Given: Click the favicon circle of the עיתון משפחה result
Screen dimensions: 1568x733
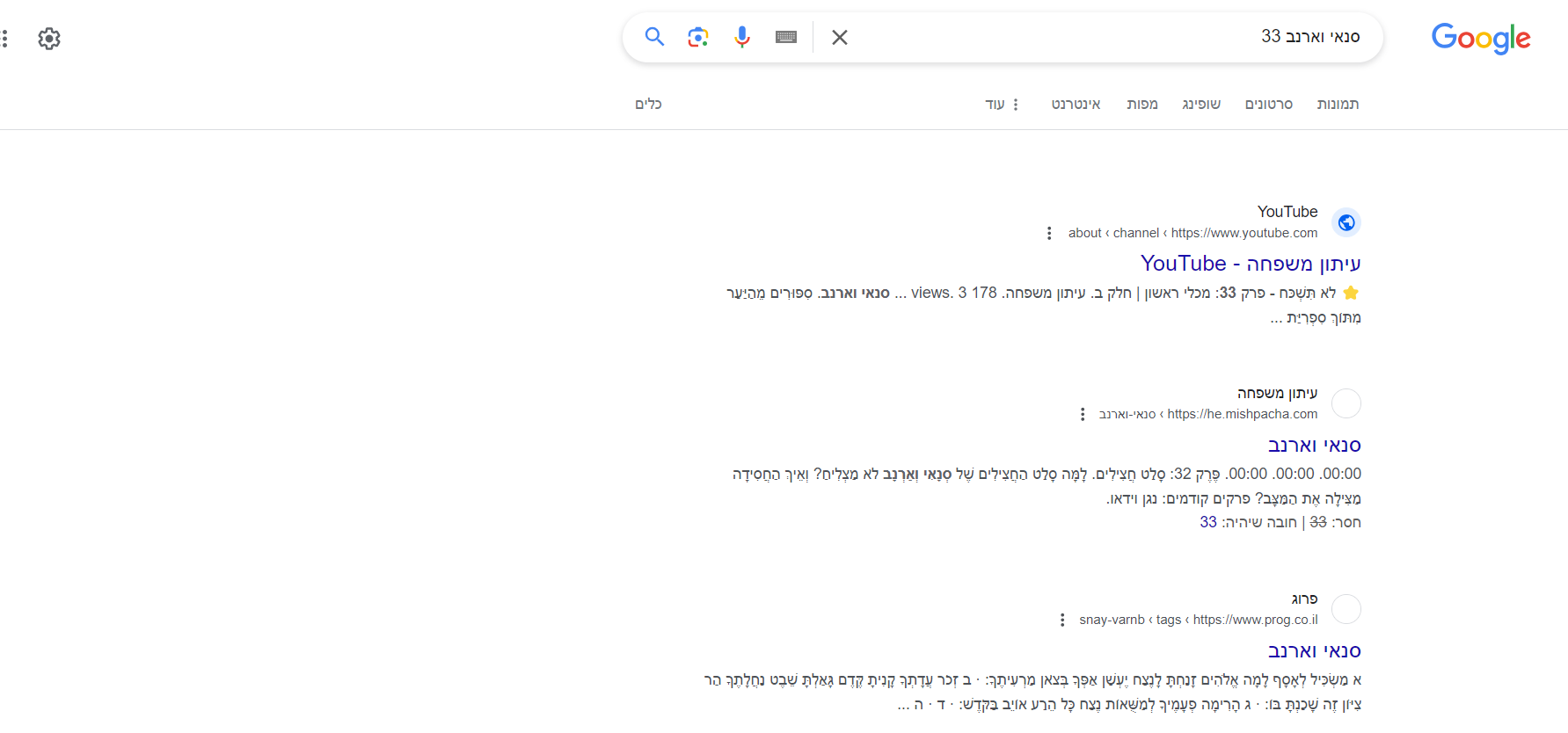Looking at the screenshot, I should (1346, 403).
